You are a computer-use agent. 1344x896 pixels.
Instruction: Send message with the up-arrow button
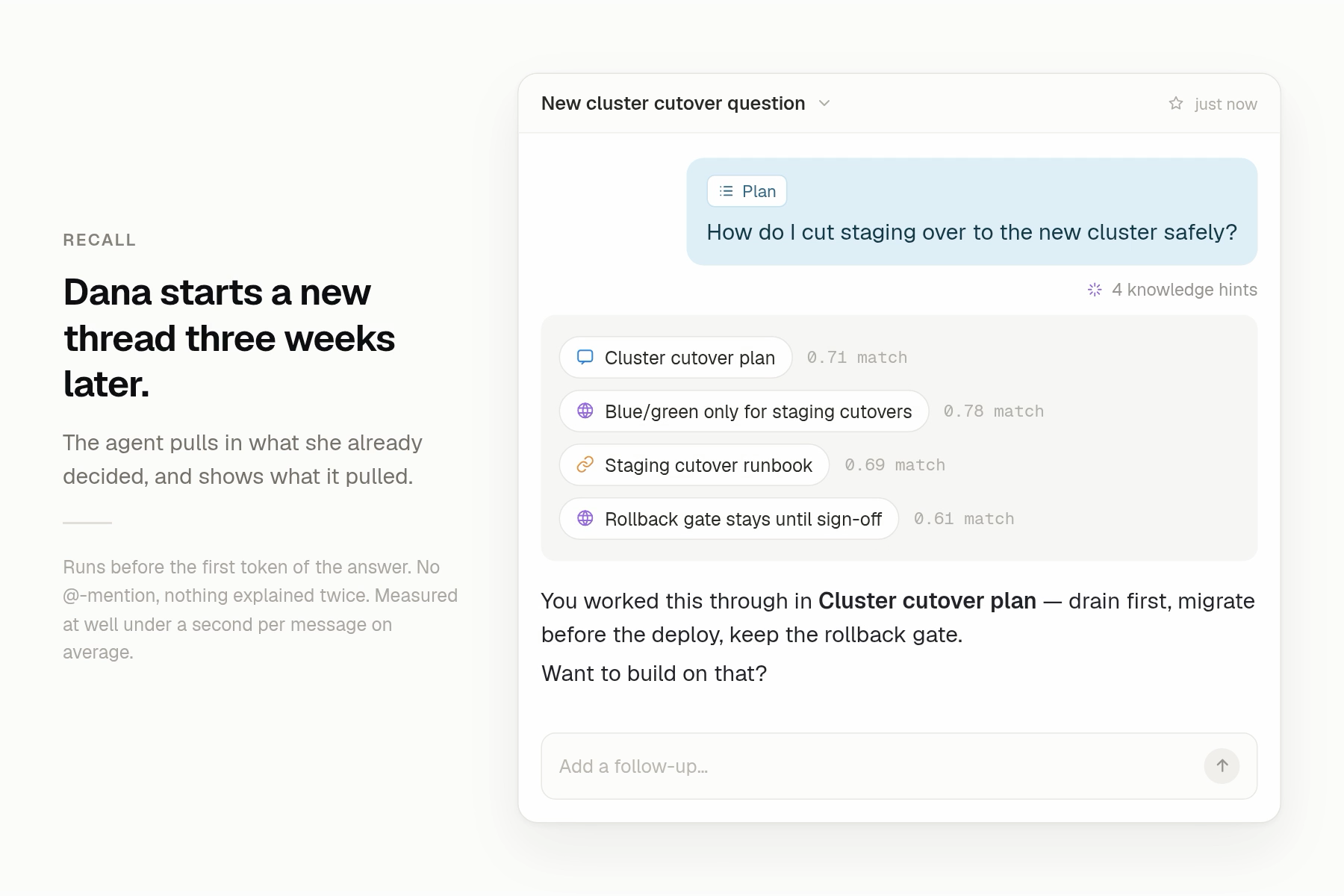point(1222,766)
